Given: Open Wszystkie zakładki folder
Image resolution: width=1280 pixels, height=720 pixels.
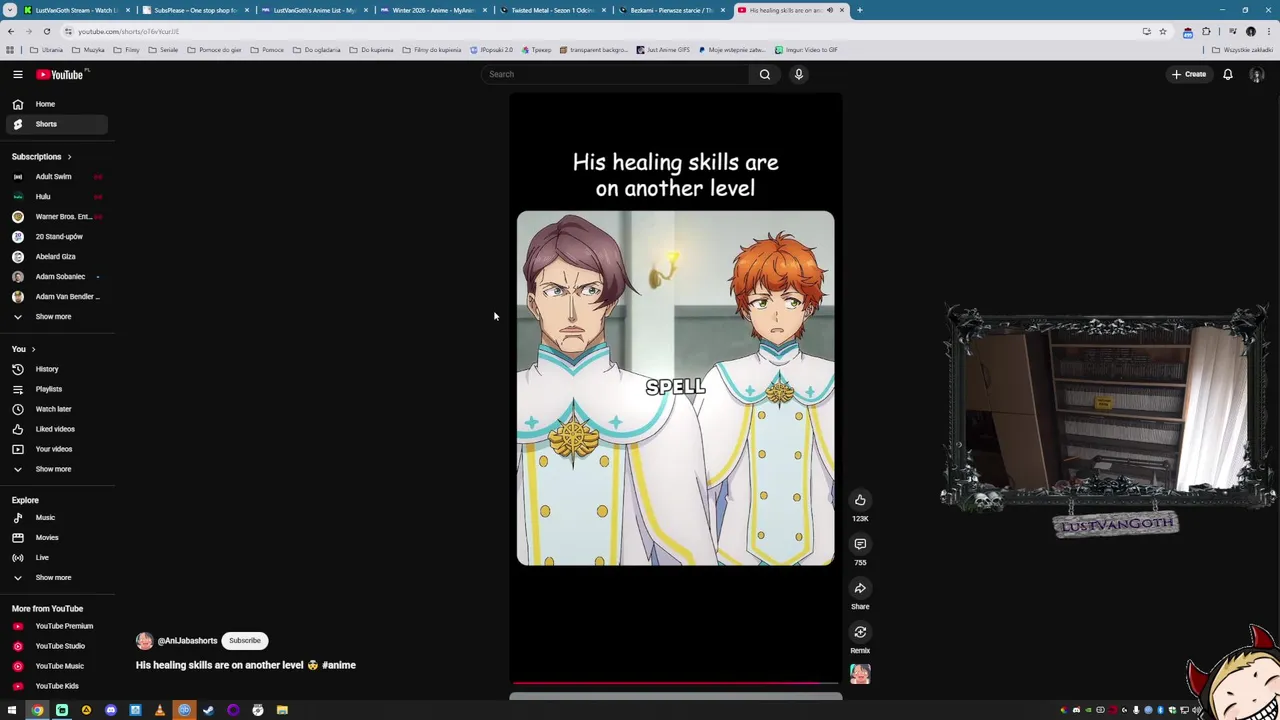Looking at the screenshot, I should 1243,50.
